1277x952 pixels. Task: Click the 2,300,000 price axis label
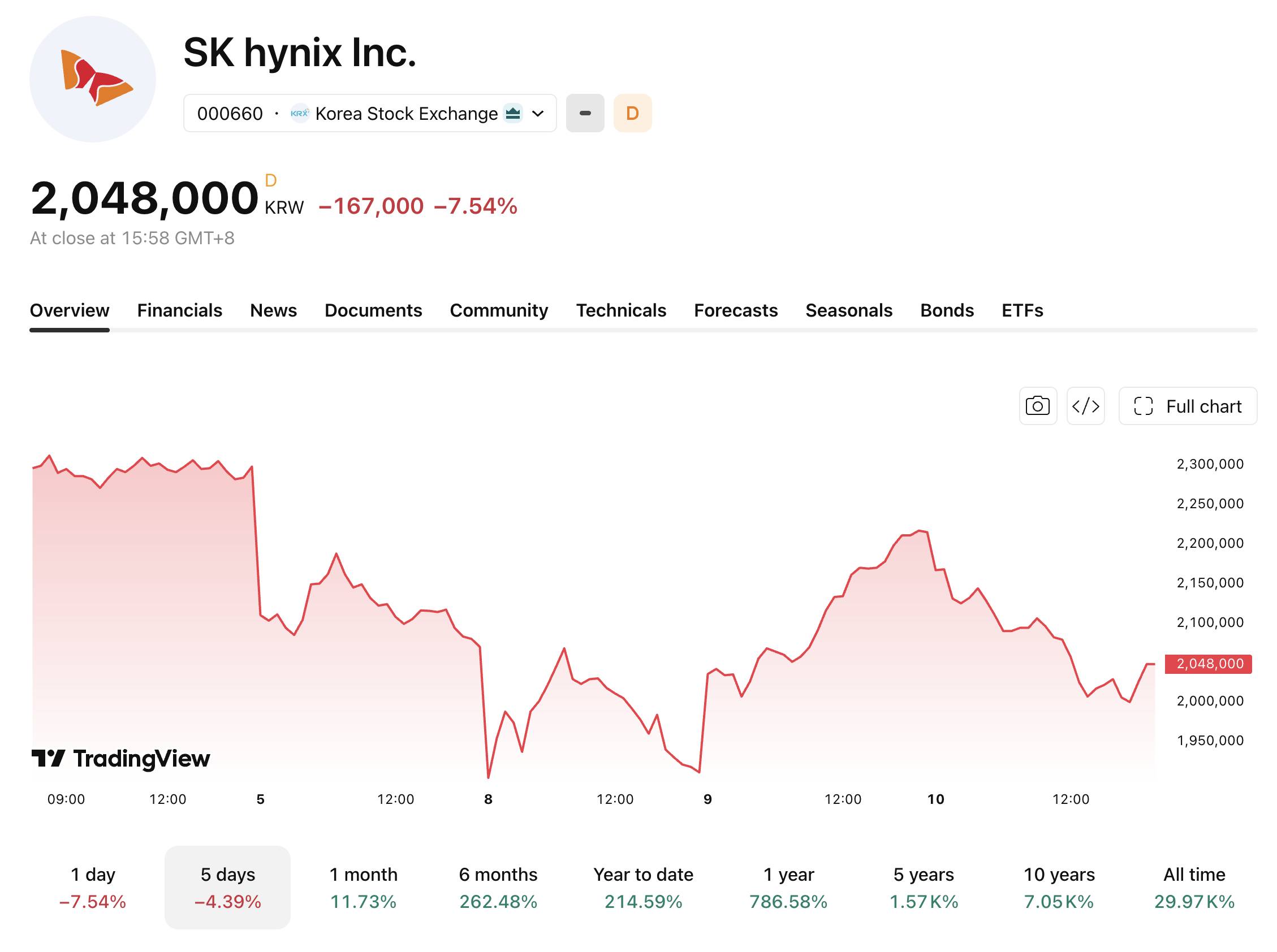1210,464
